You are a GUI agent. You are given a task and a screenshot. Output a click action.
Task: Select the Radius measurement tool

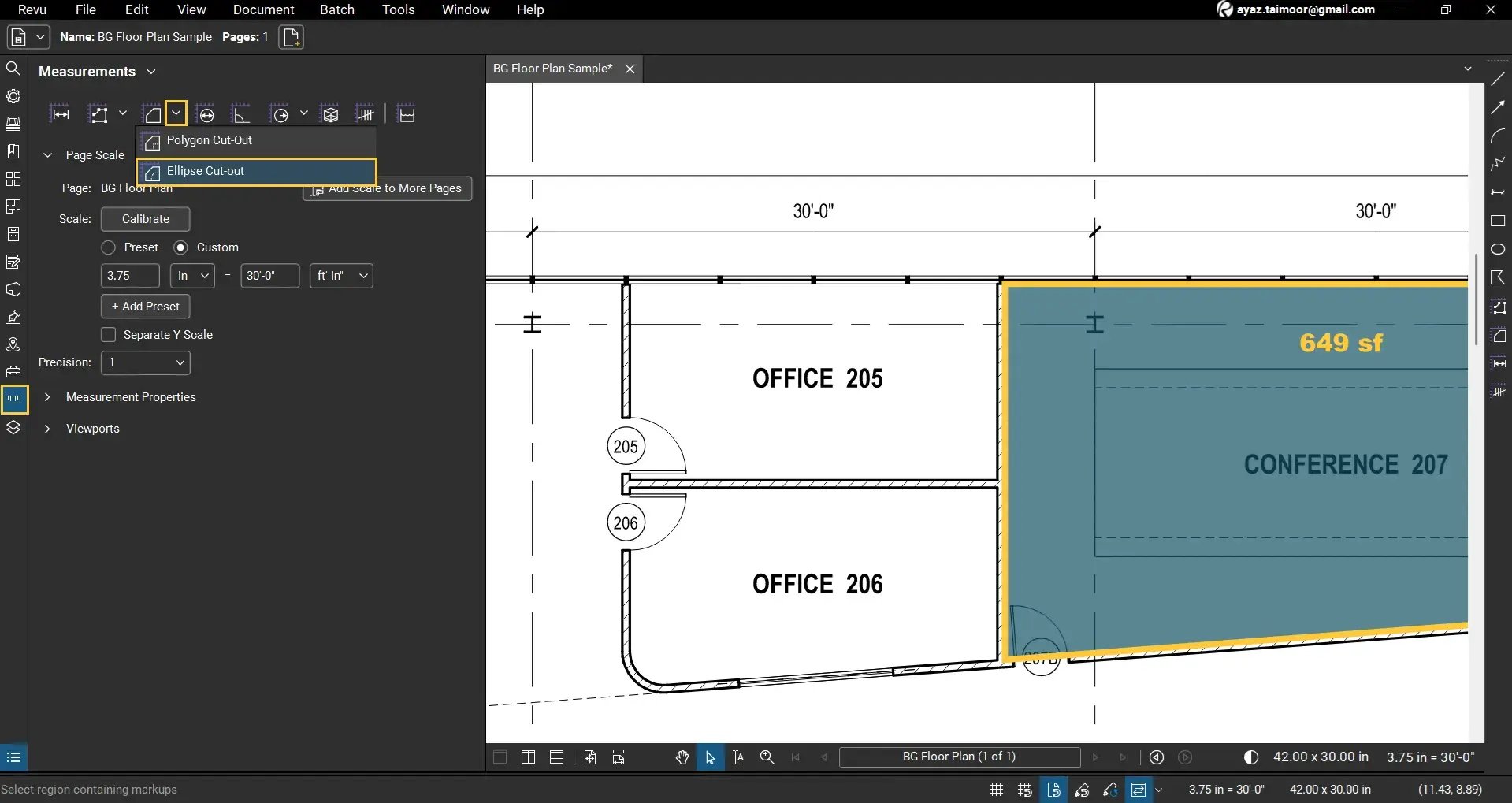click(x=280, y=114)
